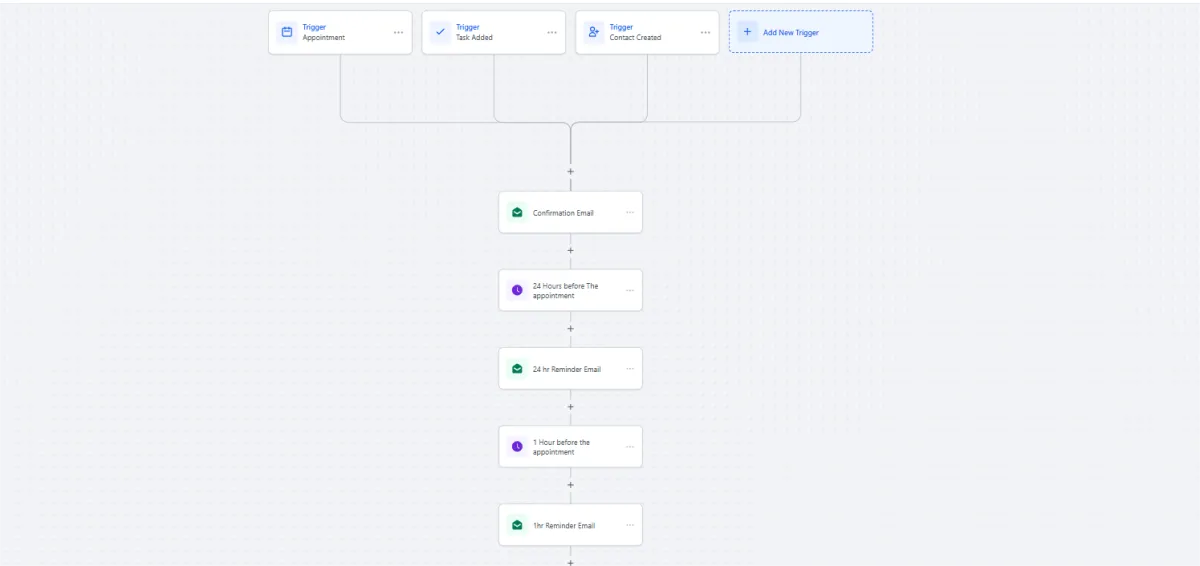
Task: Open the Appointment trigger options menu
Action: point(398,32)
